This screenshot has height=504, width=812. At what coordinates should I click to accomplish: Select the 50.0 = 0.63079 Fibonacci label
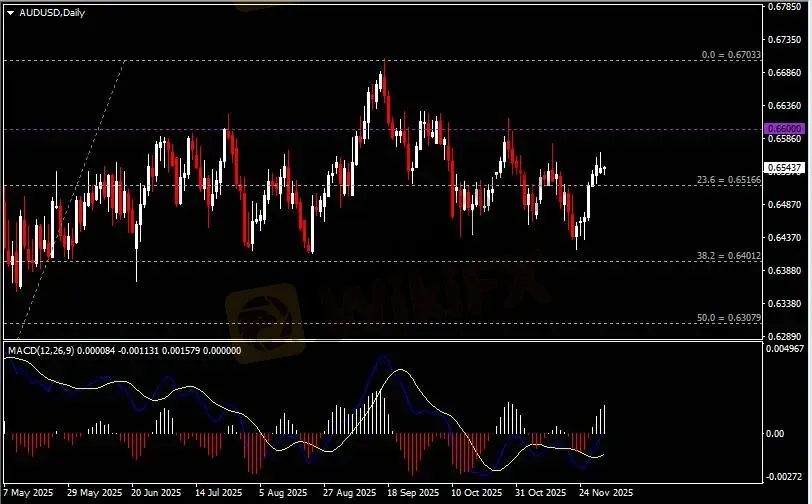coord(729,318)
